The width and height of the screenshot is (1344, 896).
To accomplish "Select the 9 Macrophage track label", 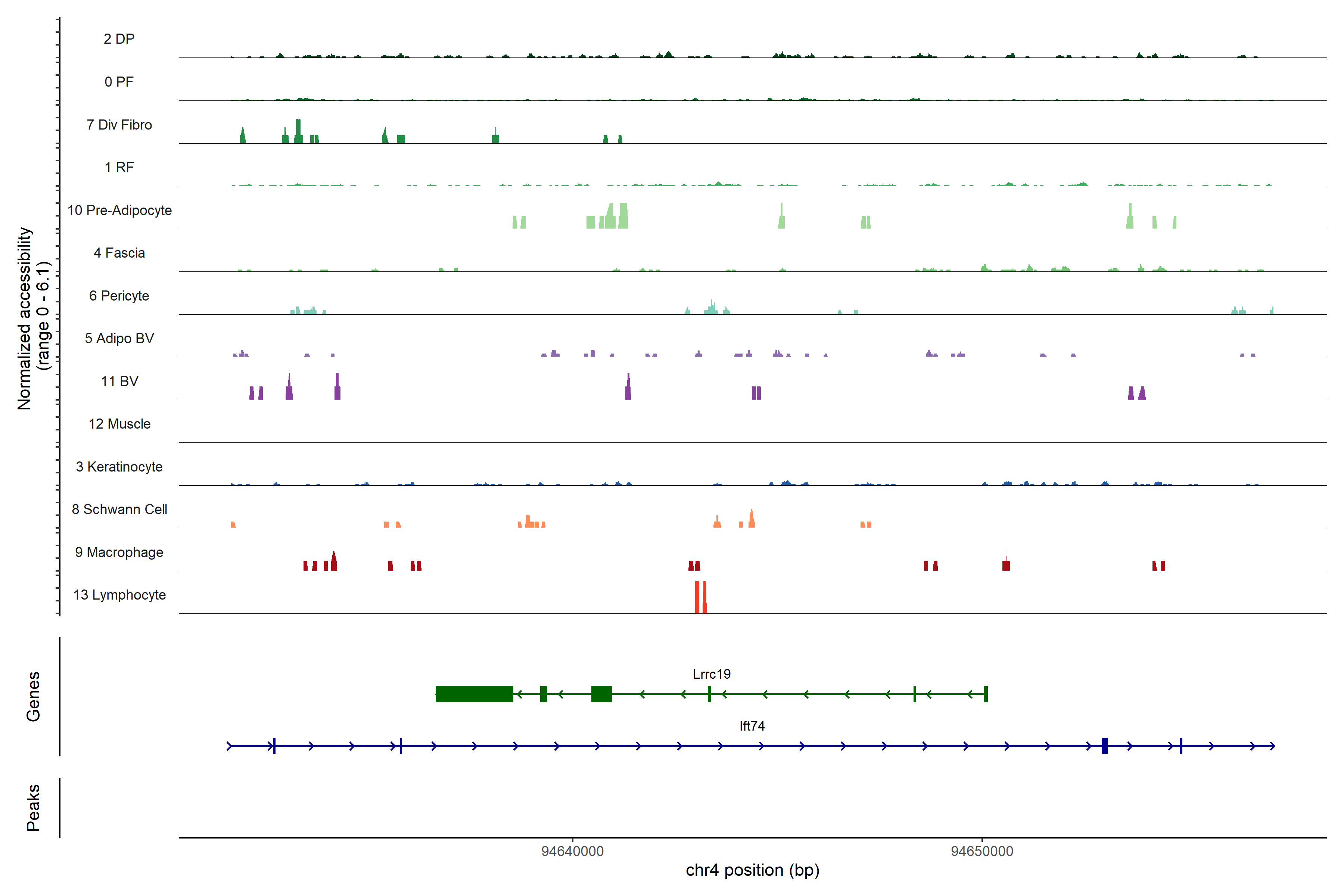I will (119, 552).
